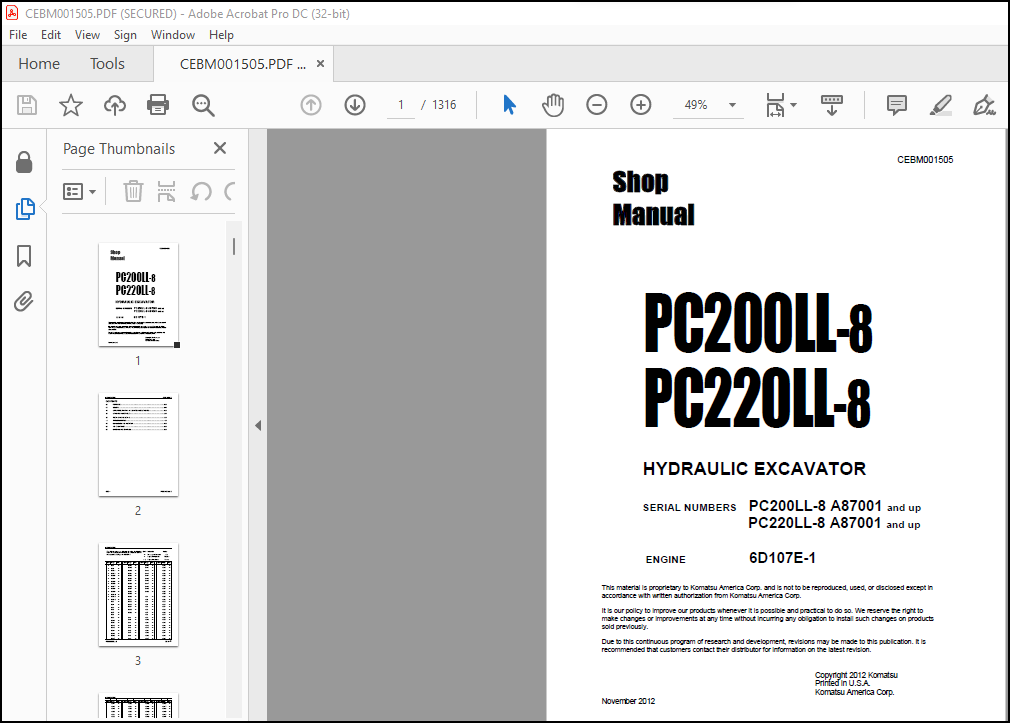This screenshot has width=1010, height=723.
Task: Zoom in with the plus button
Action: tap(640, 105)
